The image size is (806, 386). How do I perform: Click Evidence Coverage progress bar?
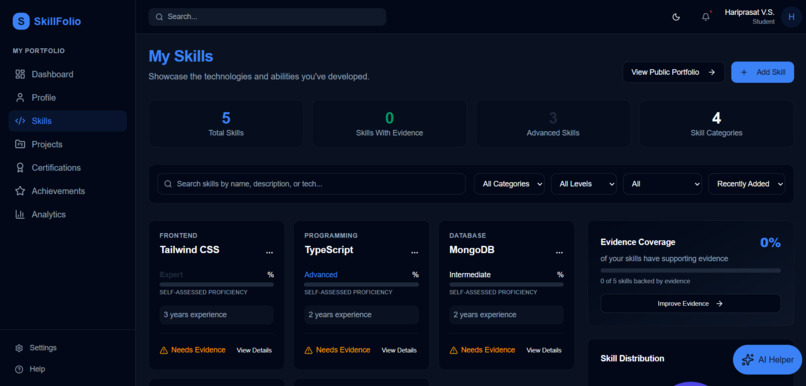tap(690, 270)
